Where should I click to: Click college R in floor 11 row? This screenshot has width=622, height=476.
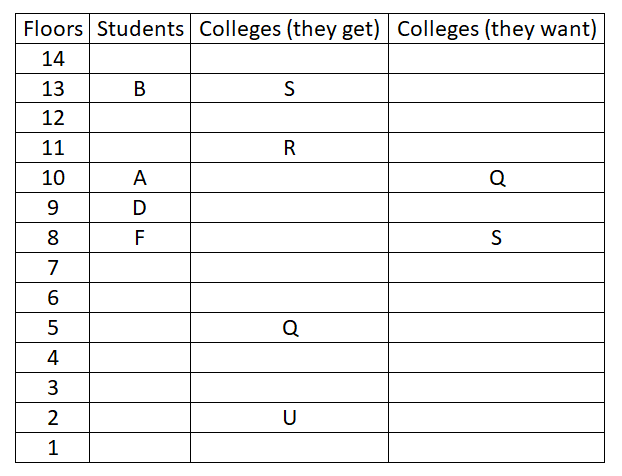click(290, 148)
